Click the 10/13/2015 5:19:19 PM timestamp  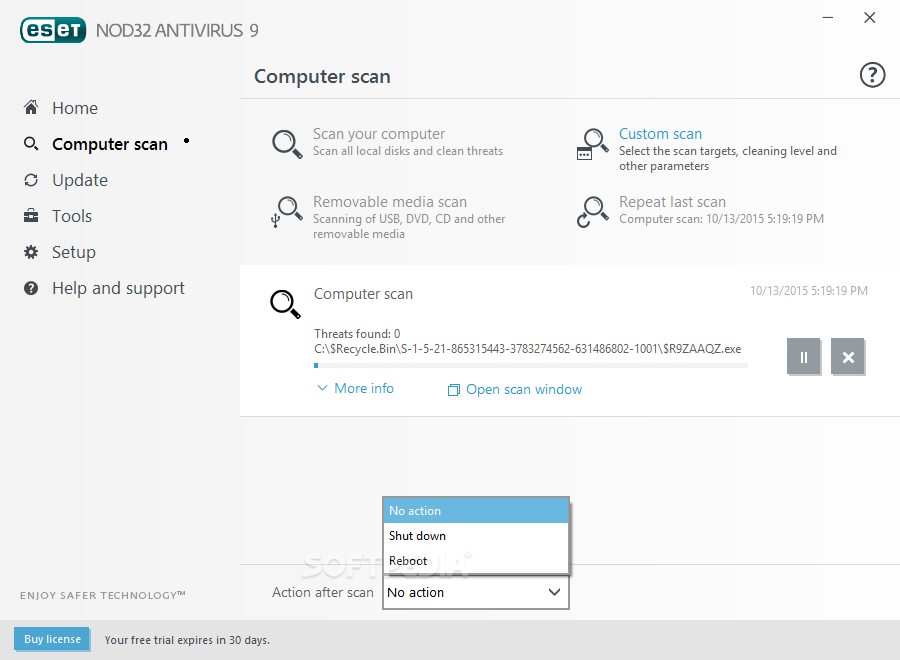(x=809, y=291)
